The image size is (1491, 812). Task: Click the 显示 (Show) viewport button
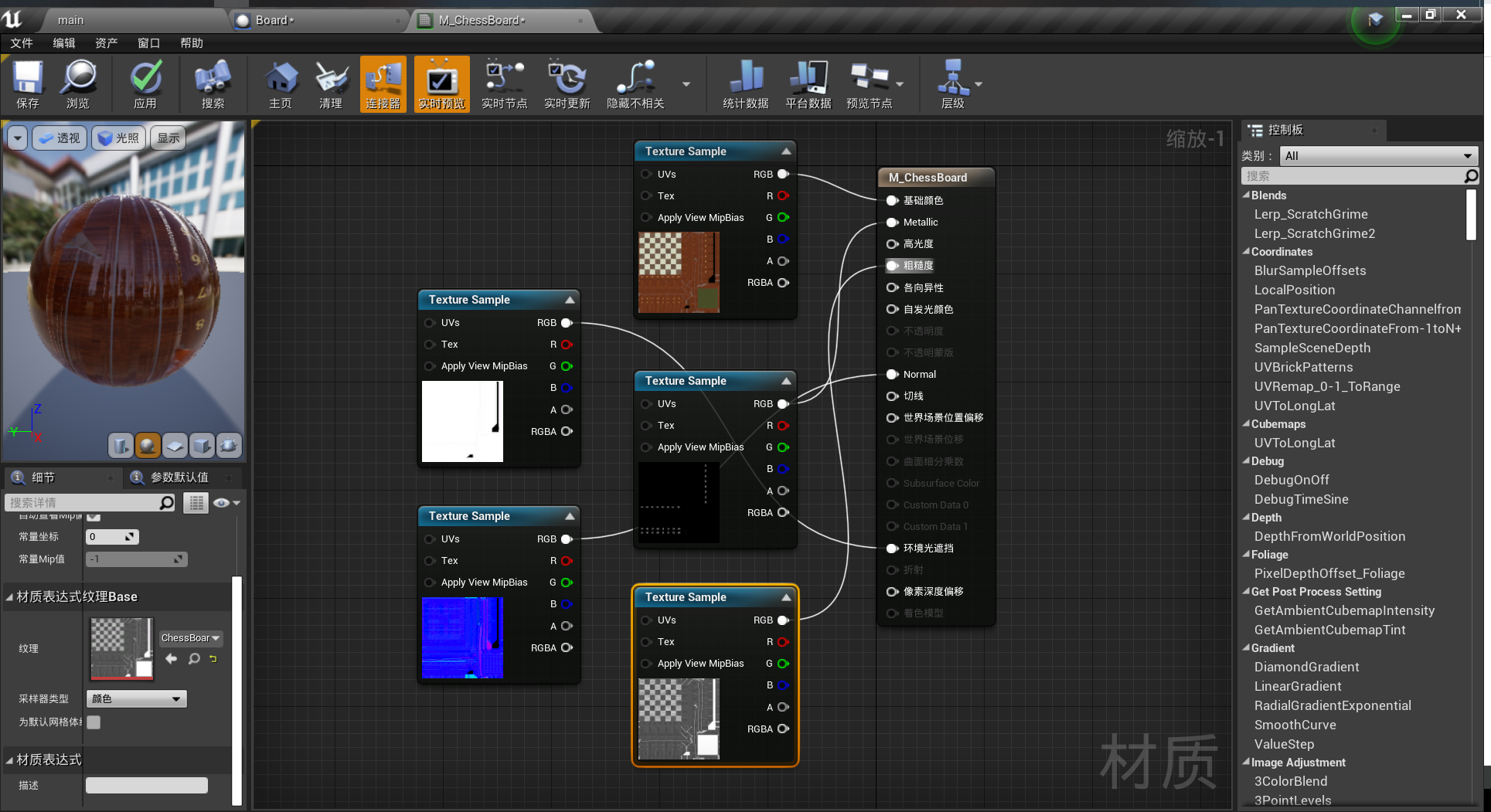(x=168, y=138)
